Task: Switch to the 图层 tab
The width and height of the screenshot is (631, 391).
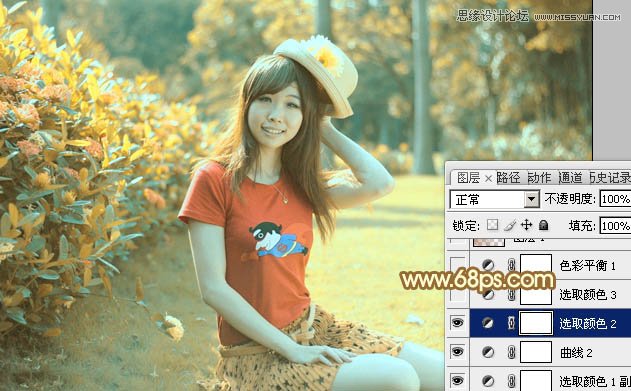Action: 468,178
